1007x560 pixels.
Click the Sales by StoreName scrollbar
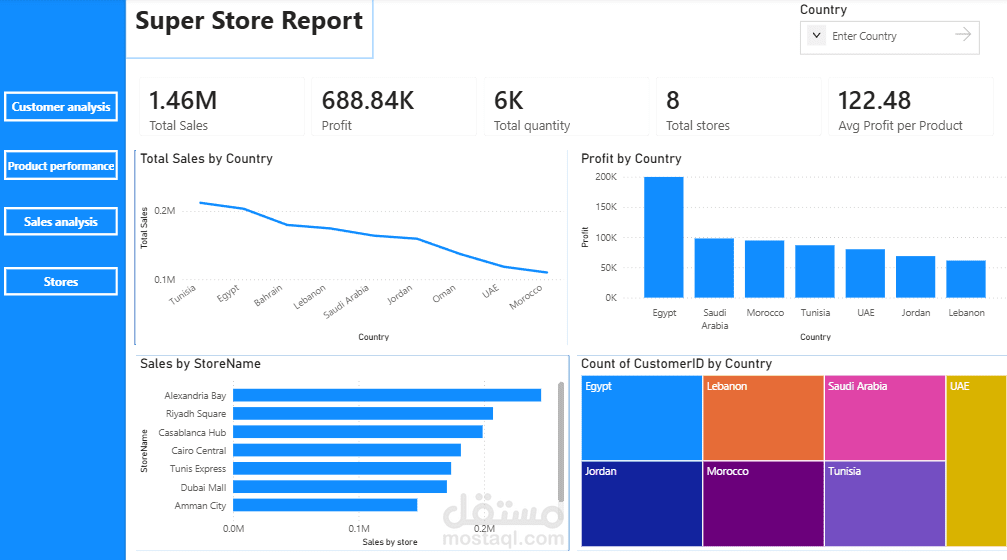(561, 442)
